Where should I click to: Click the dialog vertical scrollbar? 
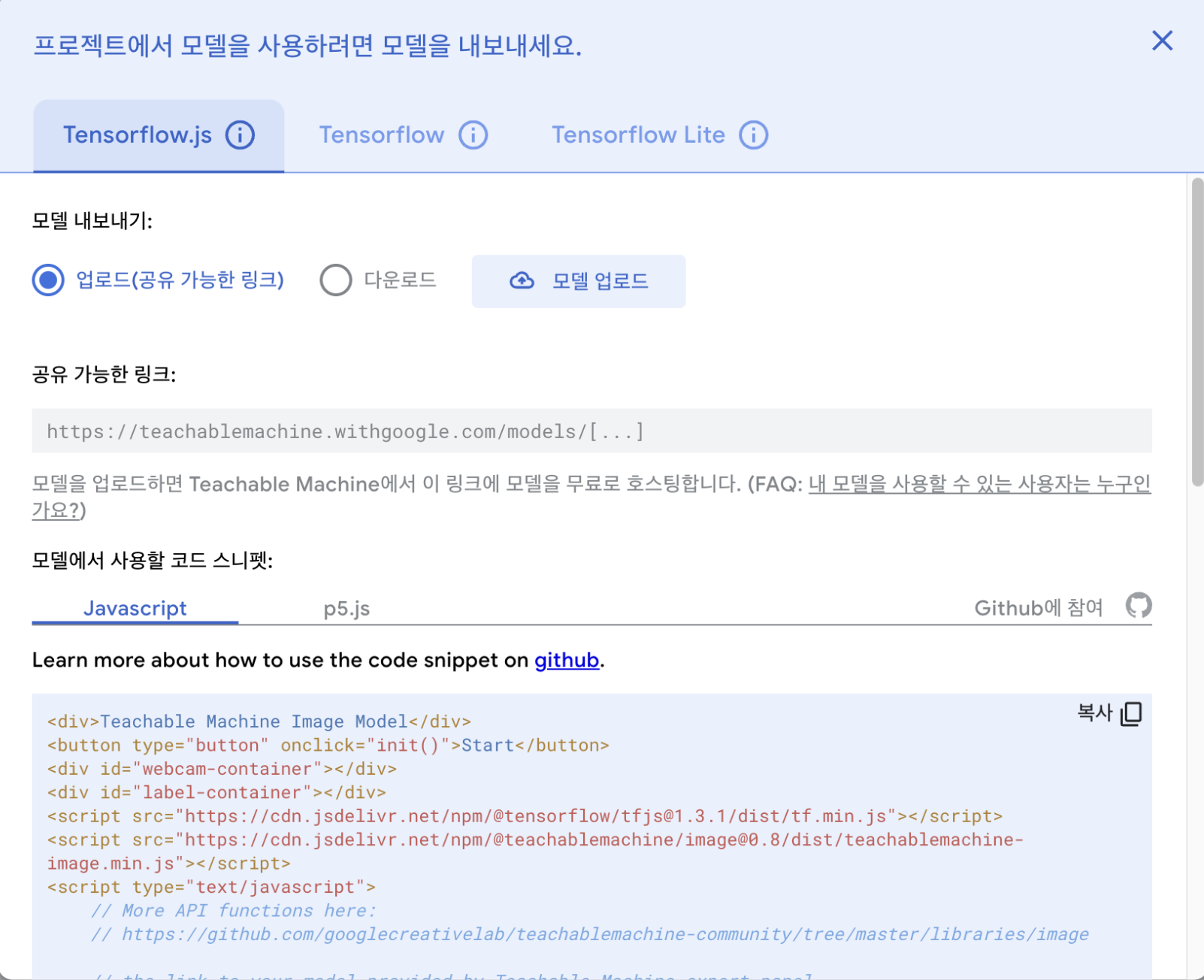[x=1197, y=332]
